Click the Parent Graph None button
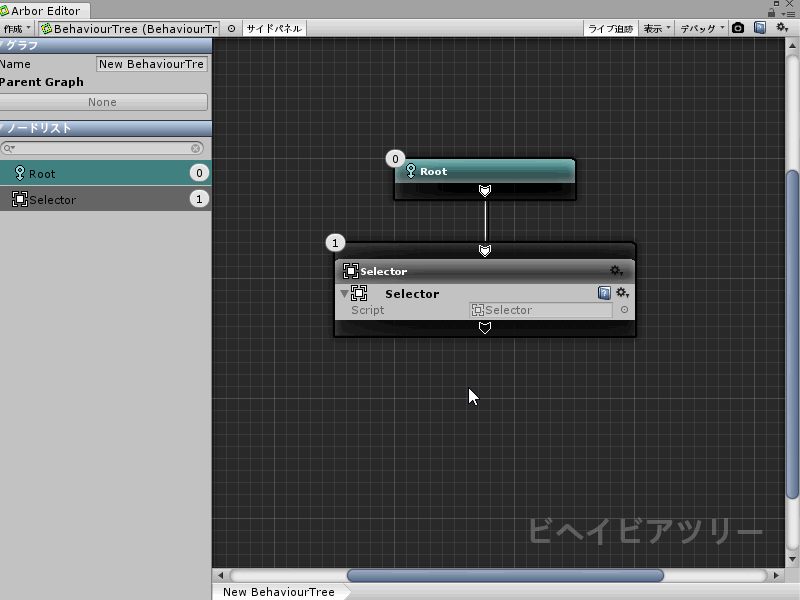Viewport: 800px width, 600px height. click(103, 102)
